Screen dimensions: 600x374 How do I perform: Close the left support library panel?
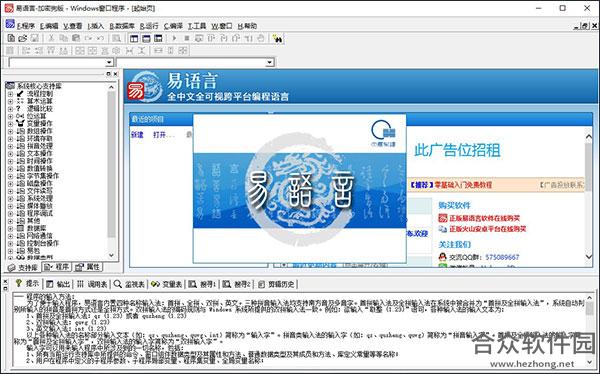click(115, 74)
